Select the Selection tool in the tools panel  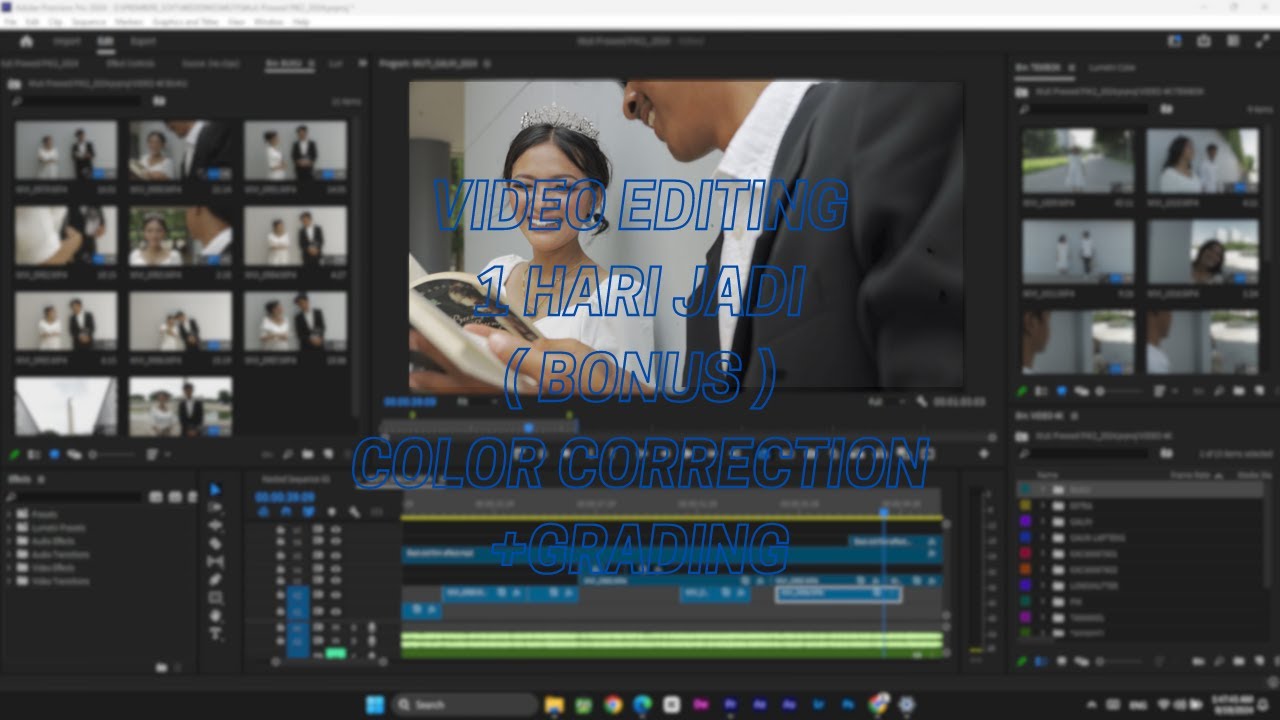click(215, 490)
